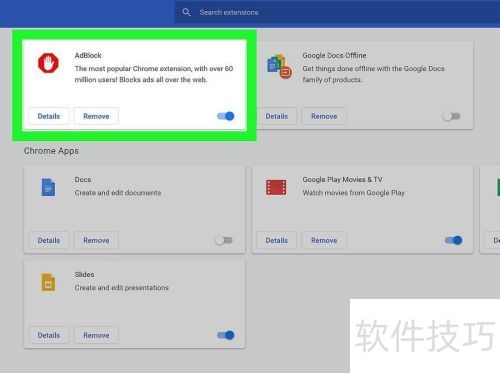Open Google Docs Offline Details

coord(277,116)
